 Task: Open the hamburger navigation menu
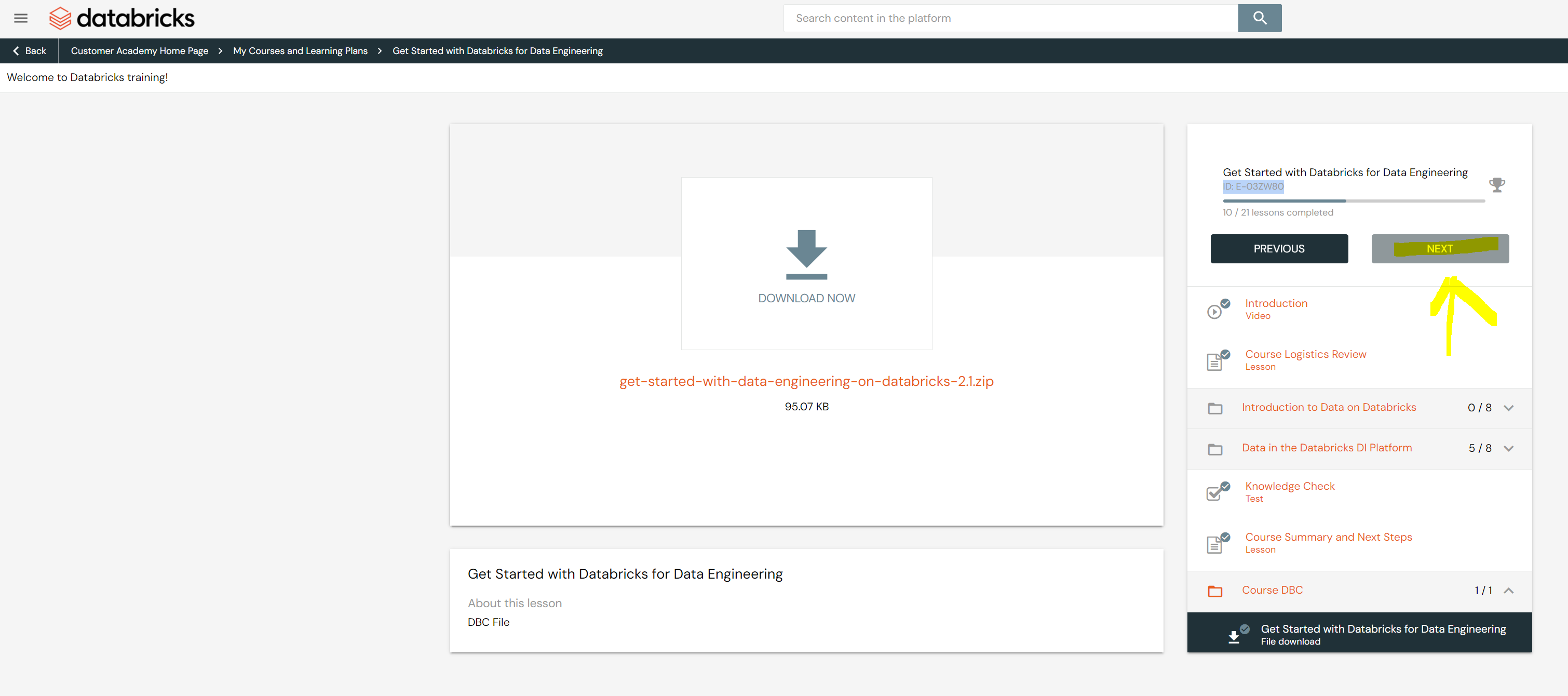pyautogui.click(x=20, y=18)
